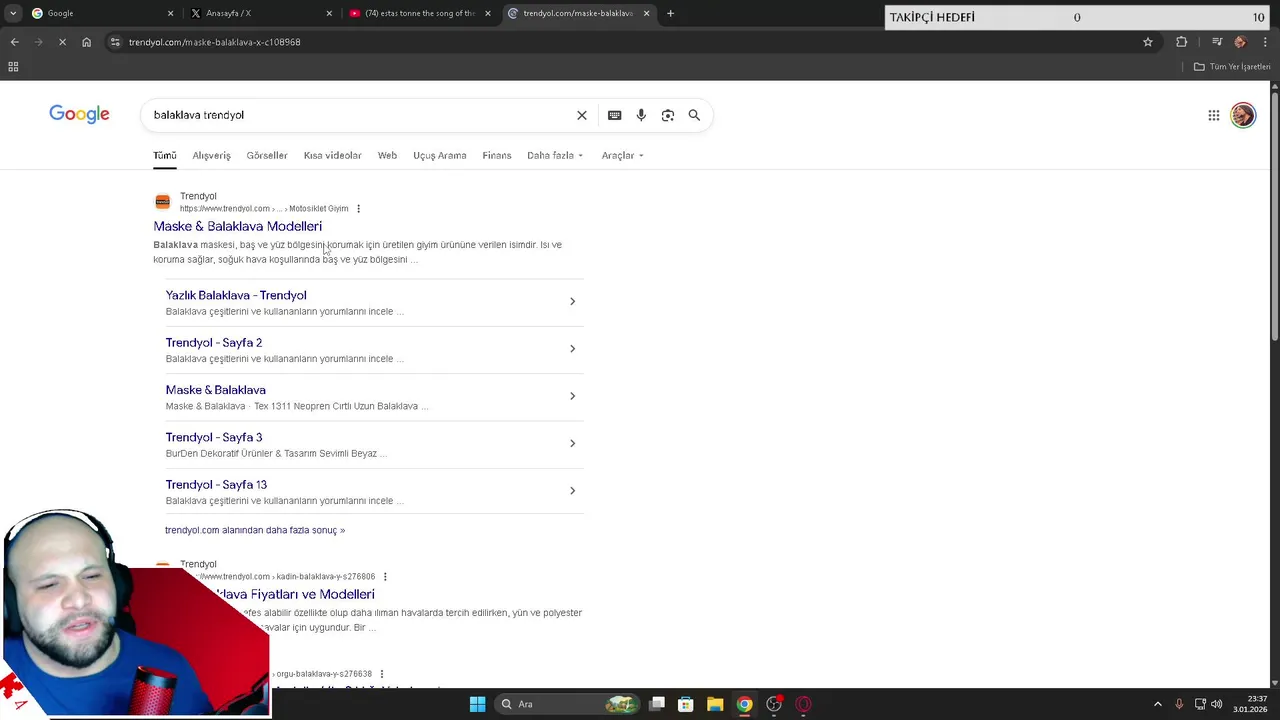Close the Anasayfa / X tab
The width and height of the screenshot is (1280, 720).
tap(329, 13)
